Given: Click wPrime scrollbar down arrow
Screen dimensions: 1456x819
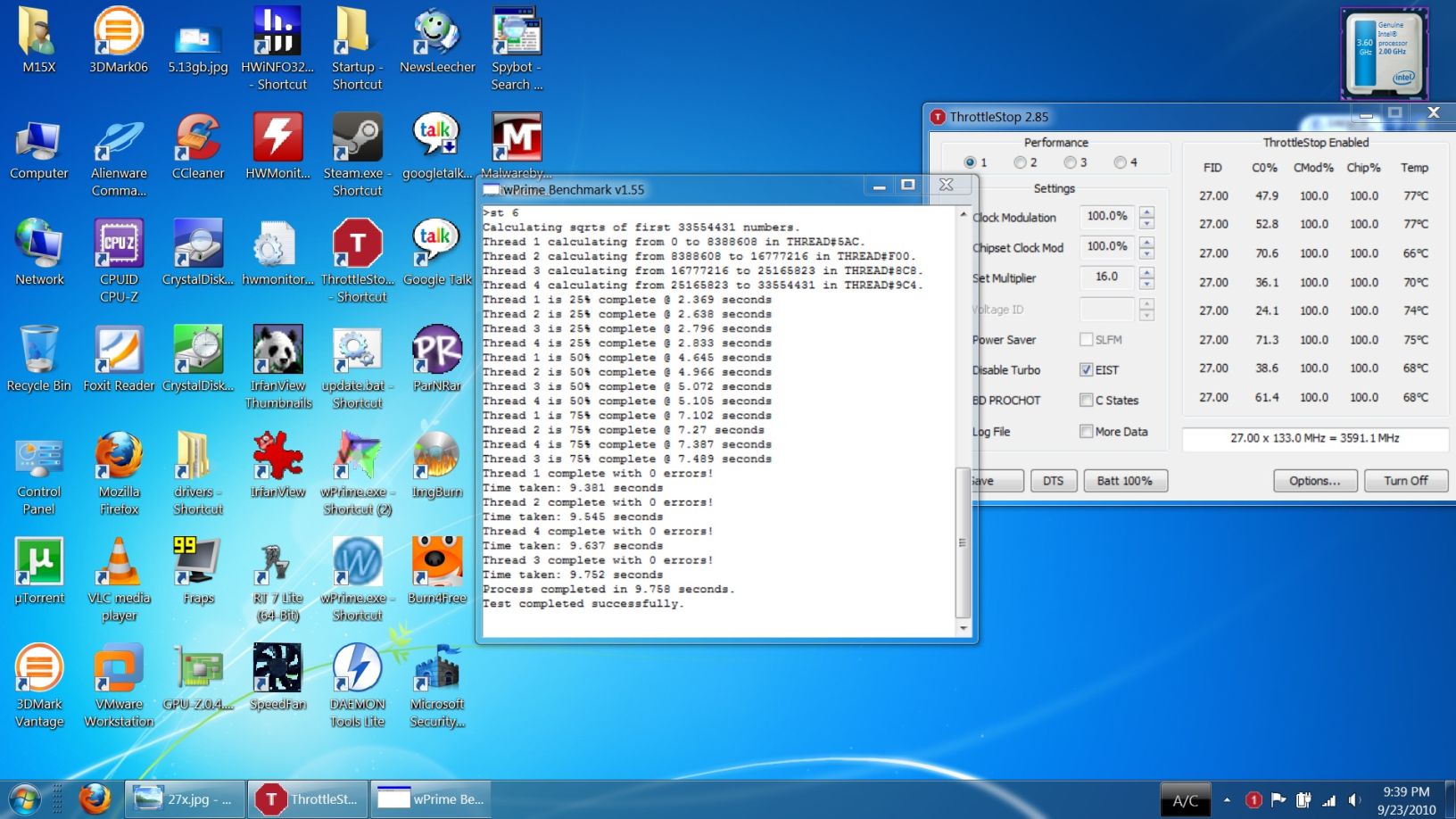Looking at the screenshot, I should coord(963,629).
